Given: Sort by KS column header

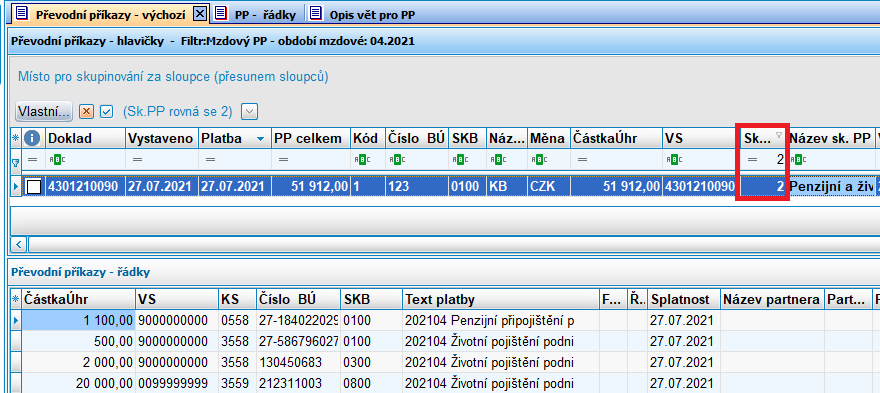Looking at the screenshot, I should point(237,300).
